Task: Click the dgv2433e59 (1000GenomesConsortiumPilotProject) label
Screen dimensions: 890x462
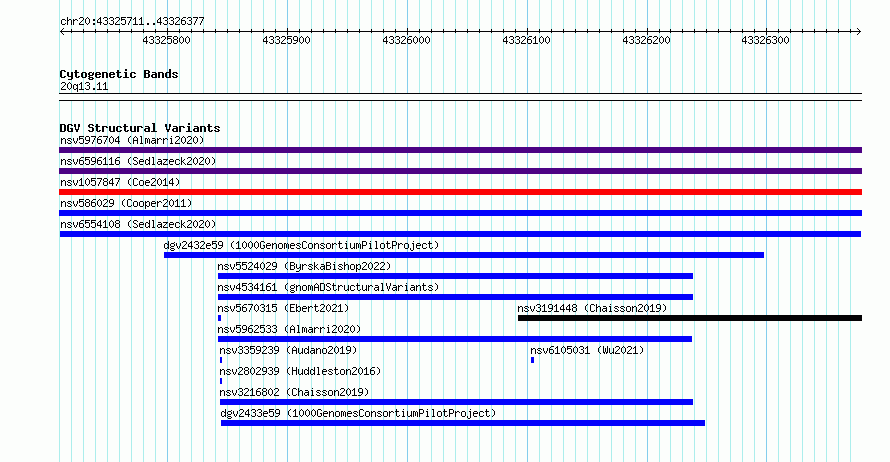Action: (x=358, y=413)
